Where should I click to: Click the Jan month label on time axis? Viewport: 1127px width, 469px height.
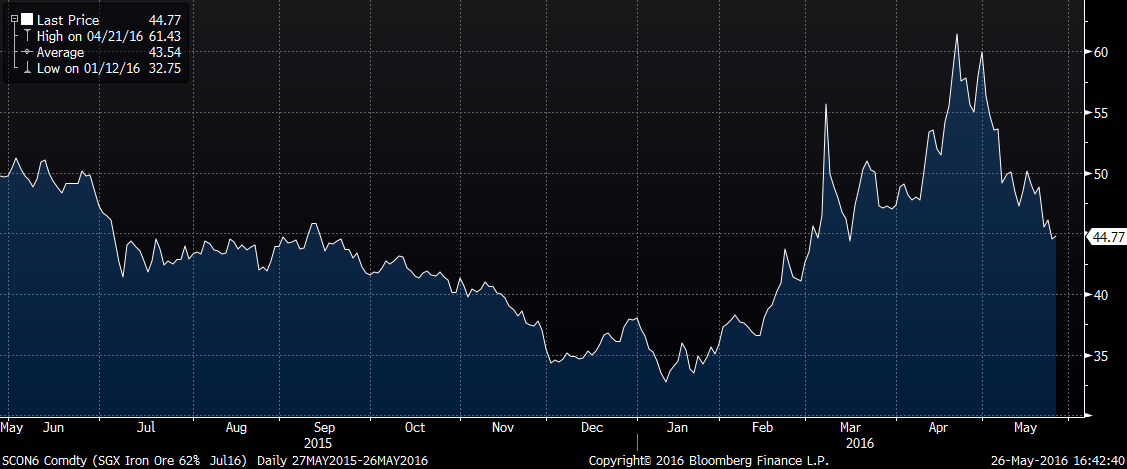[x=677, y=427]
